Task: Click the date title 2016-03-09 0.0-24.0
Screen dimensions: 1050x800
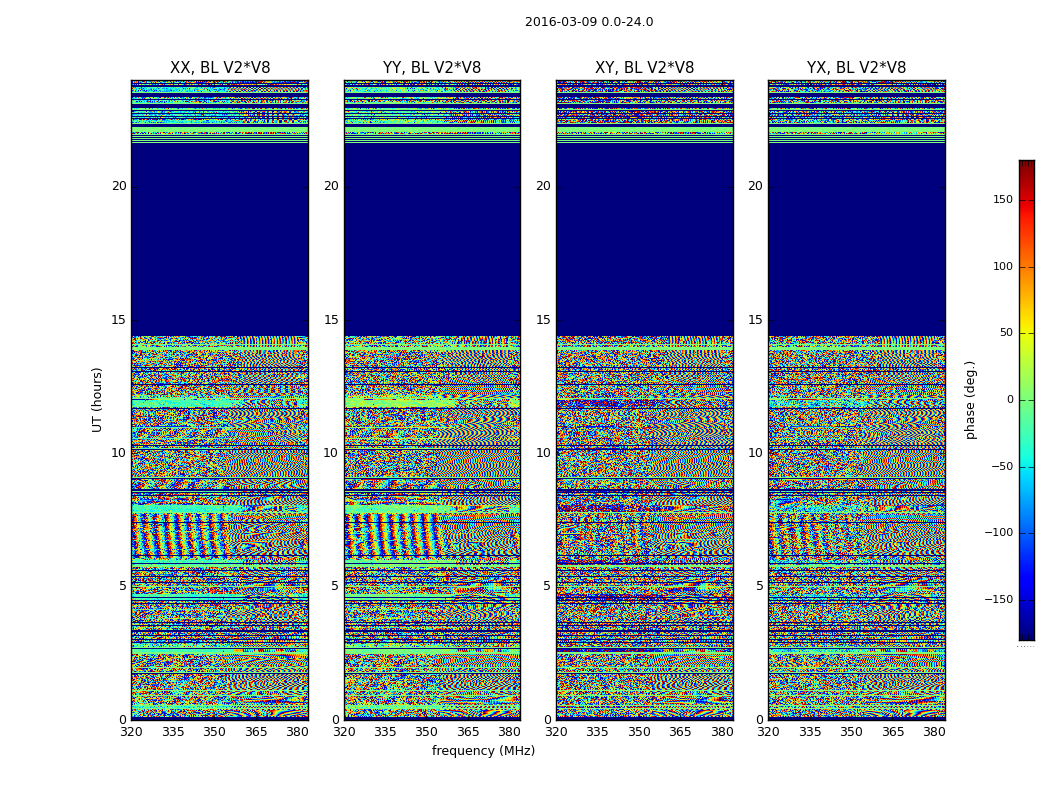Action: 589,22
